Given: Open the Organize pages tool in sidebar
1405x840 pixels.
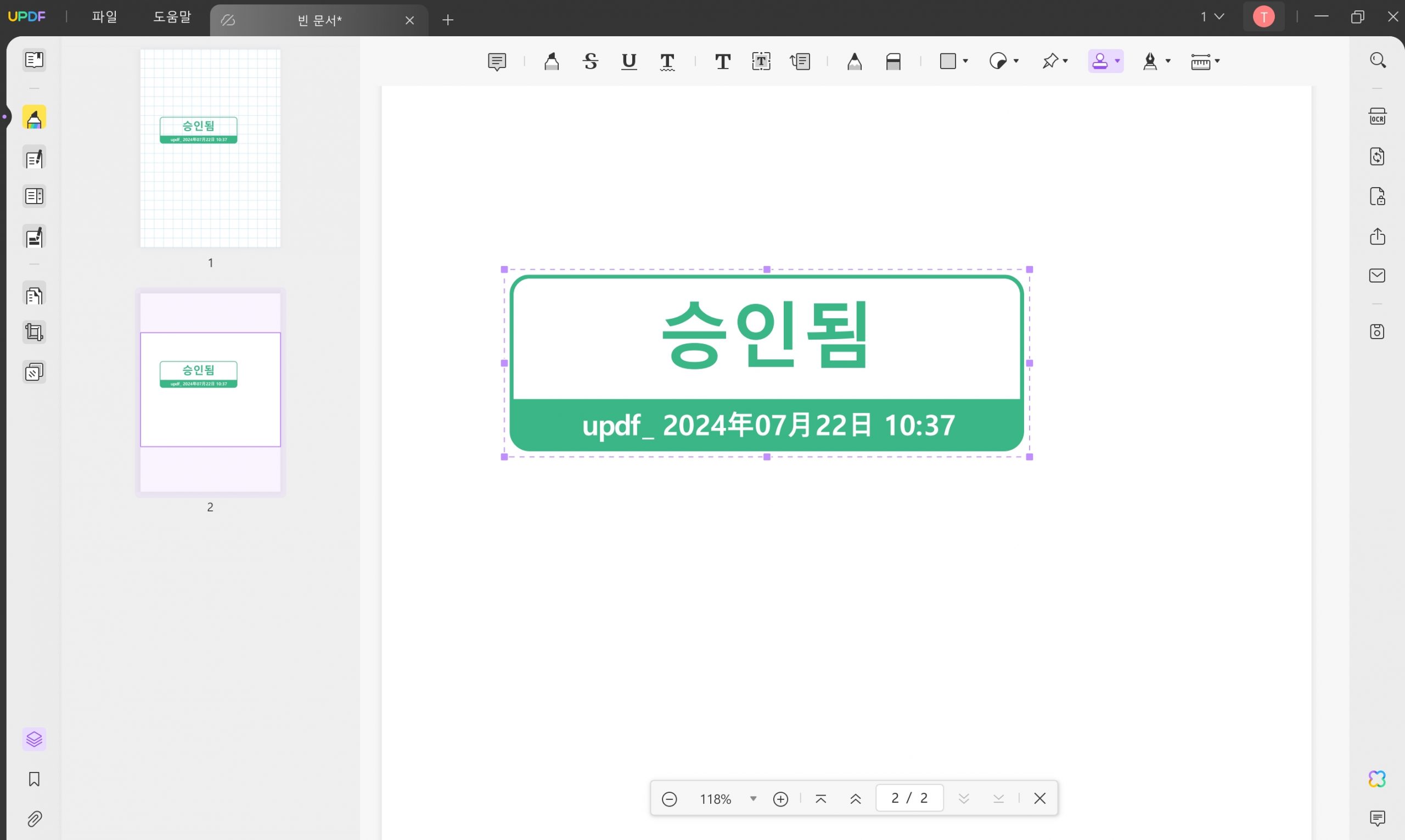Looking at the screenshot, I should 34,294.
